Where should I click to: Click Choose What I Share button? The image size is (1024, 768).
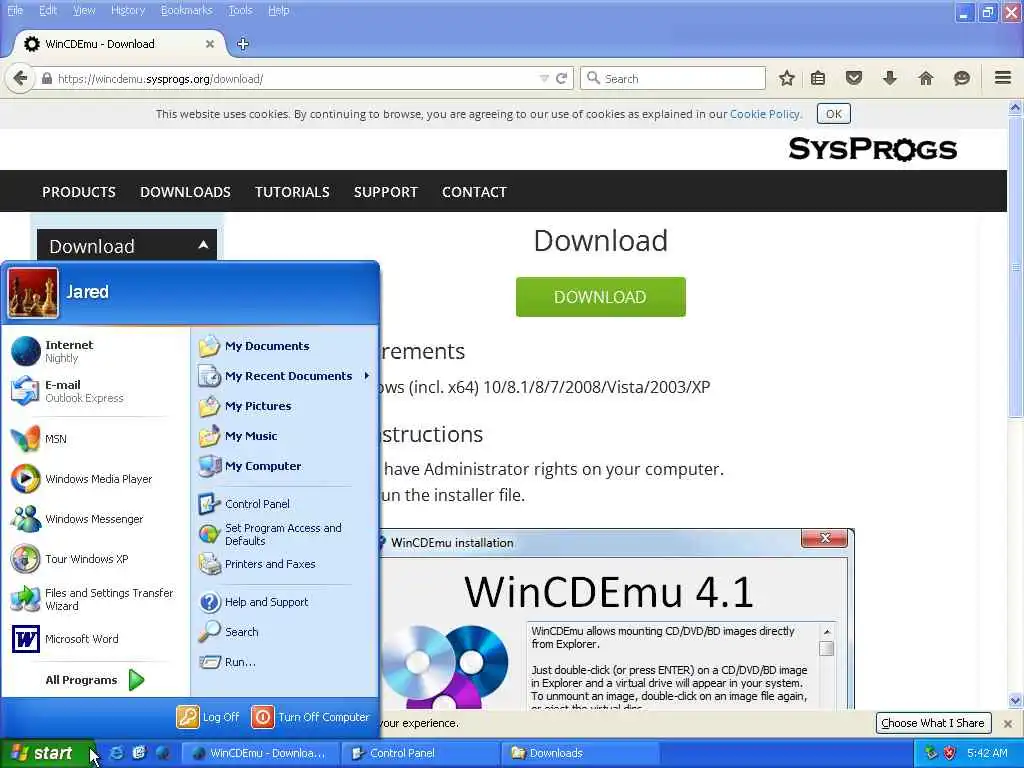[933, 723]
